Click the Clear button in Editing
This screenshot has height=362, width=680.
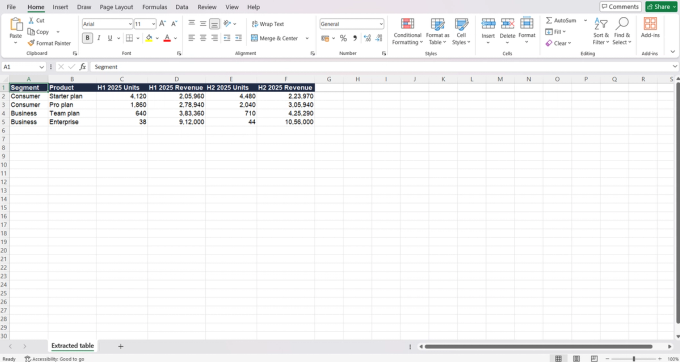(558, 43)
